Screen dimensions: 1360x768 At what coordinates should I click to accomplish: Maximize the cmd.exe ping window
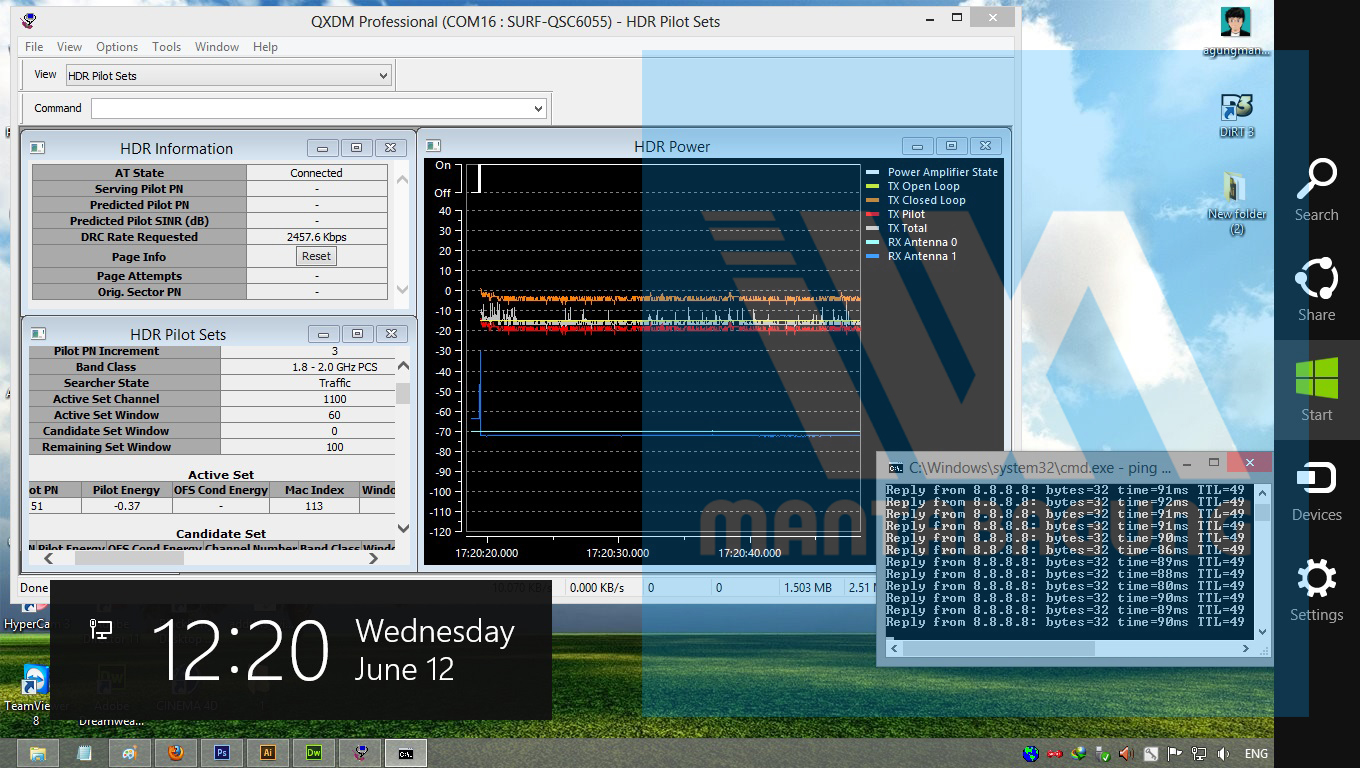point(1213,463)
